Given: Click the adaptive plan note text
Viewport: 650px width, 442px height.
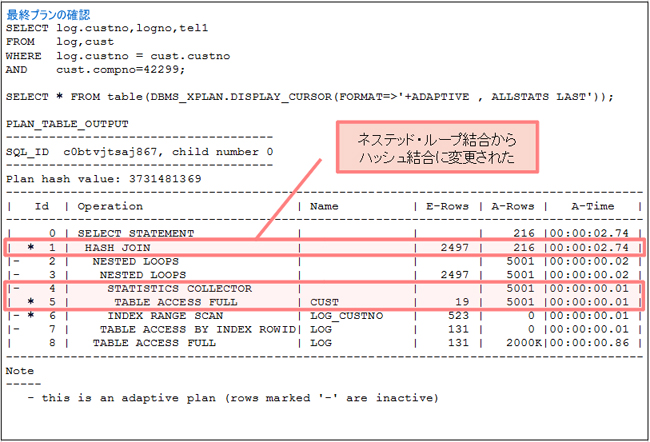Looking at the screenshot, I should pos(234,397).
